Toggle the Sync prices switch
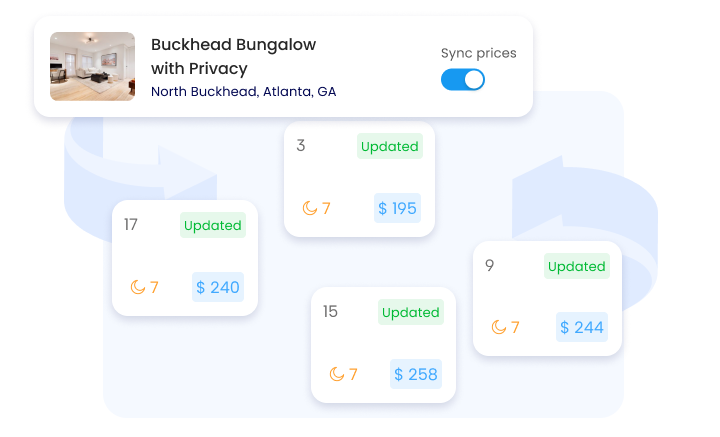Image resolution: width=720 pixels, height=437 pixels. [462, 80]
